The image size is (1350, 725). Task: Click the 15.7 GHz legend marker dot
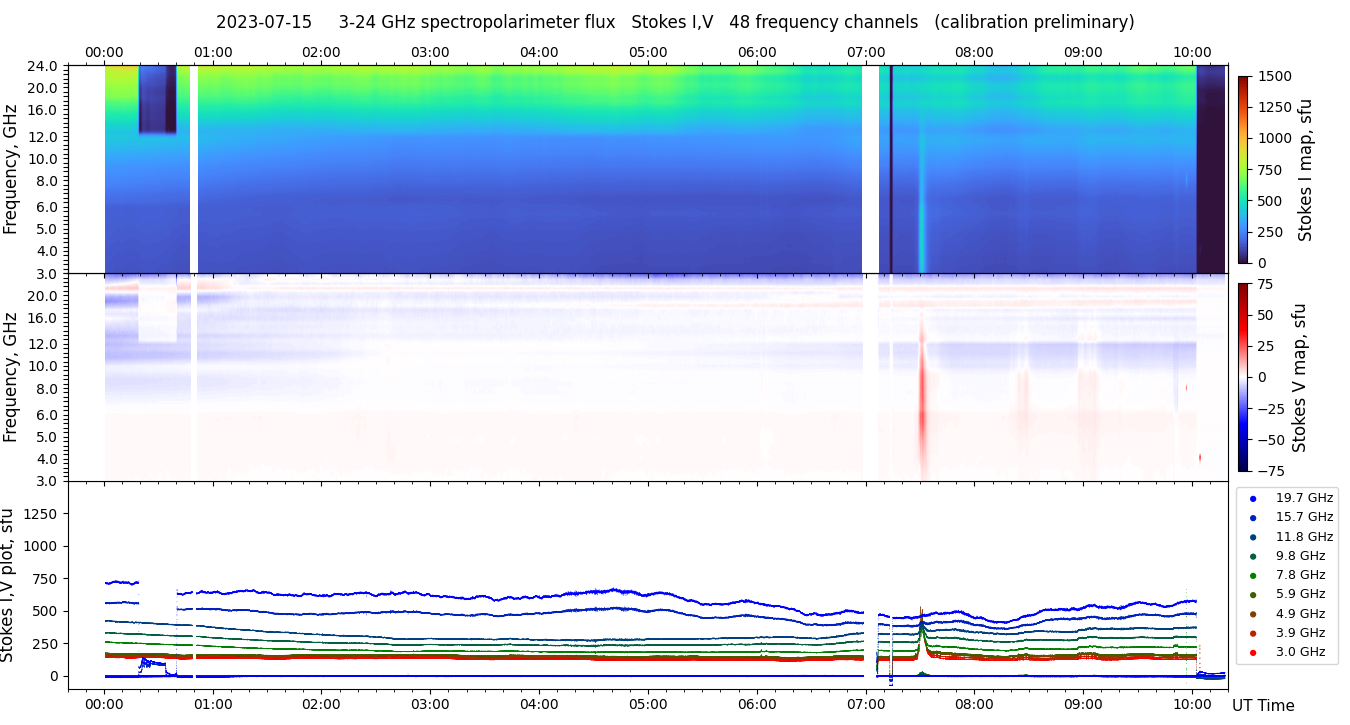pyautogui.click(x=1253, y=517)
